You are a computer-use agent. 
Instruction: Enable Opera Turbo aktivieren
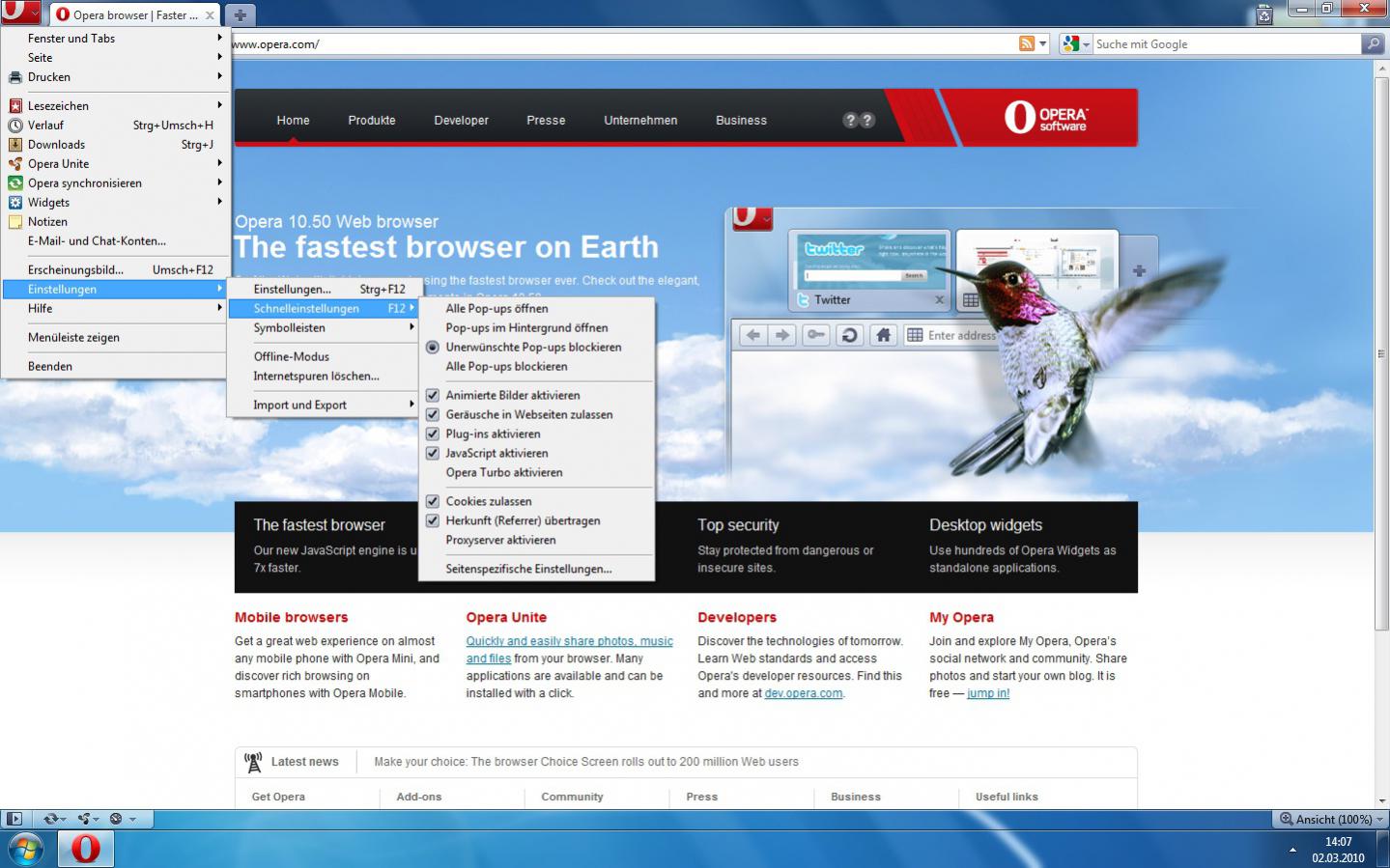(x=536, y=473)
